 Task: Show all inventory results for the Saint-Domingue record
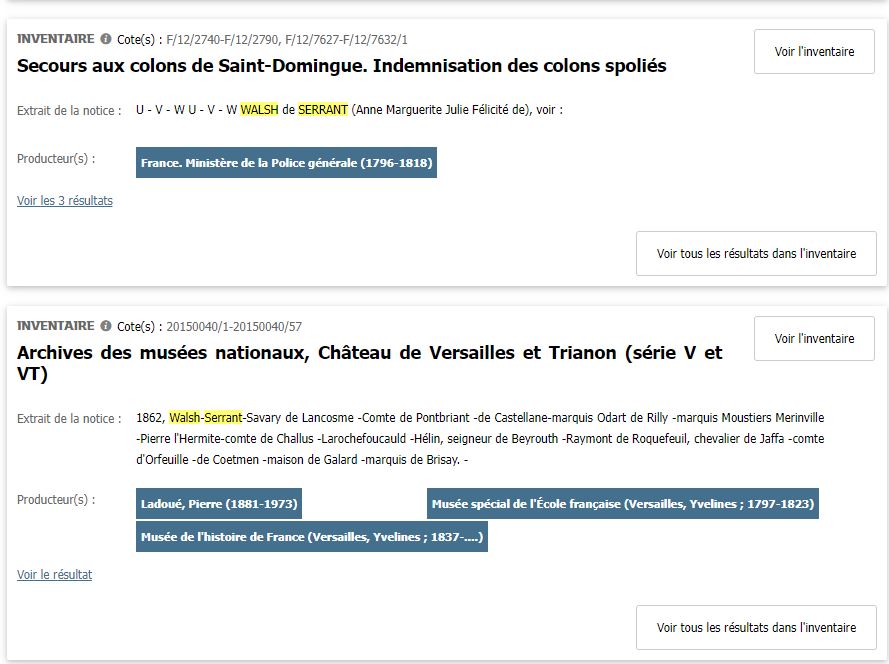[x=756, y=254]
